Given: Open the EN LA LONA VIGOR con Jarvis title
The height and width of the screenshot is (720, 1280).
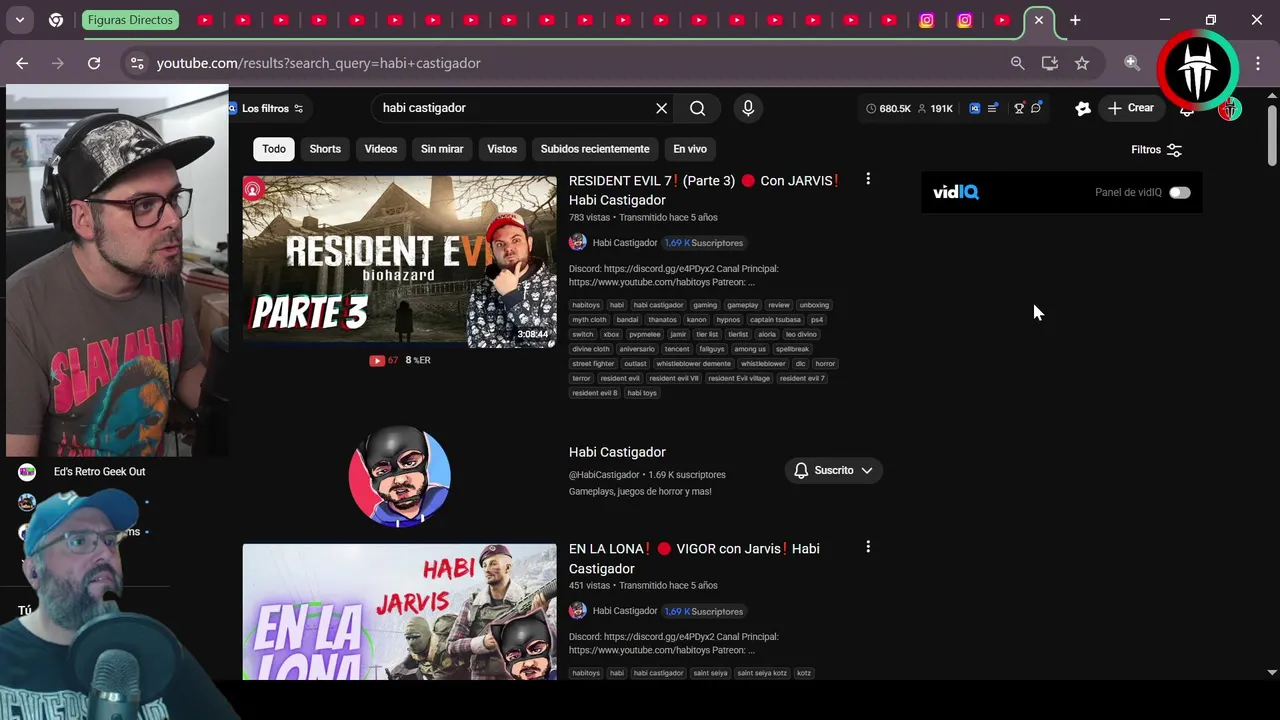Looking at the screenshot, I should pyautogui.click(x=694, y=558).
